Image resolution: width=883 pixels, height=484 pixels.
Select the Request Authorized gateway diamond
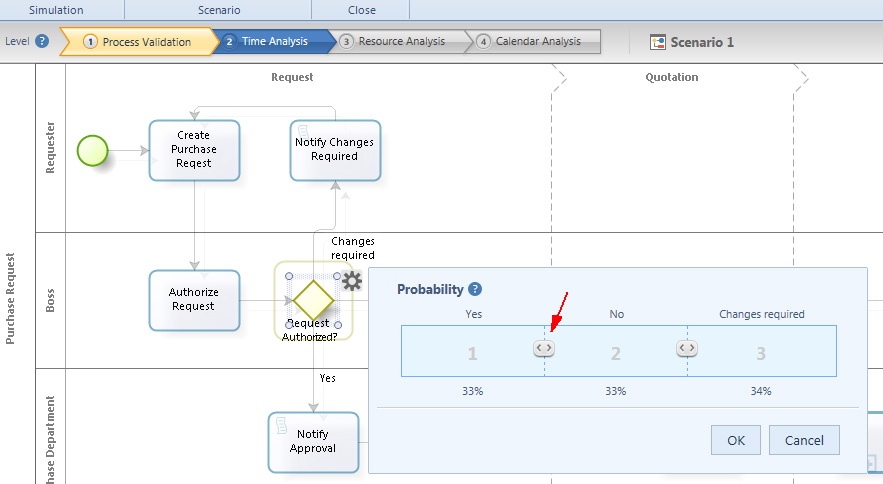(313, 300)
